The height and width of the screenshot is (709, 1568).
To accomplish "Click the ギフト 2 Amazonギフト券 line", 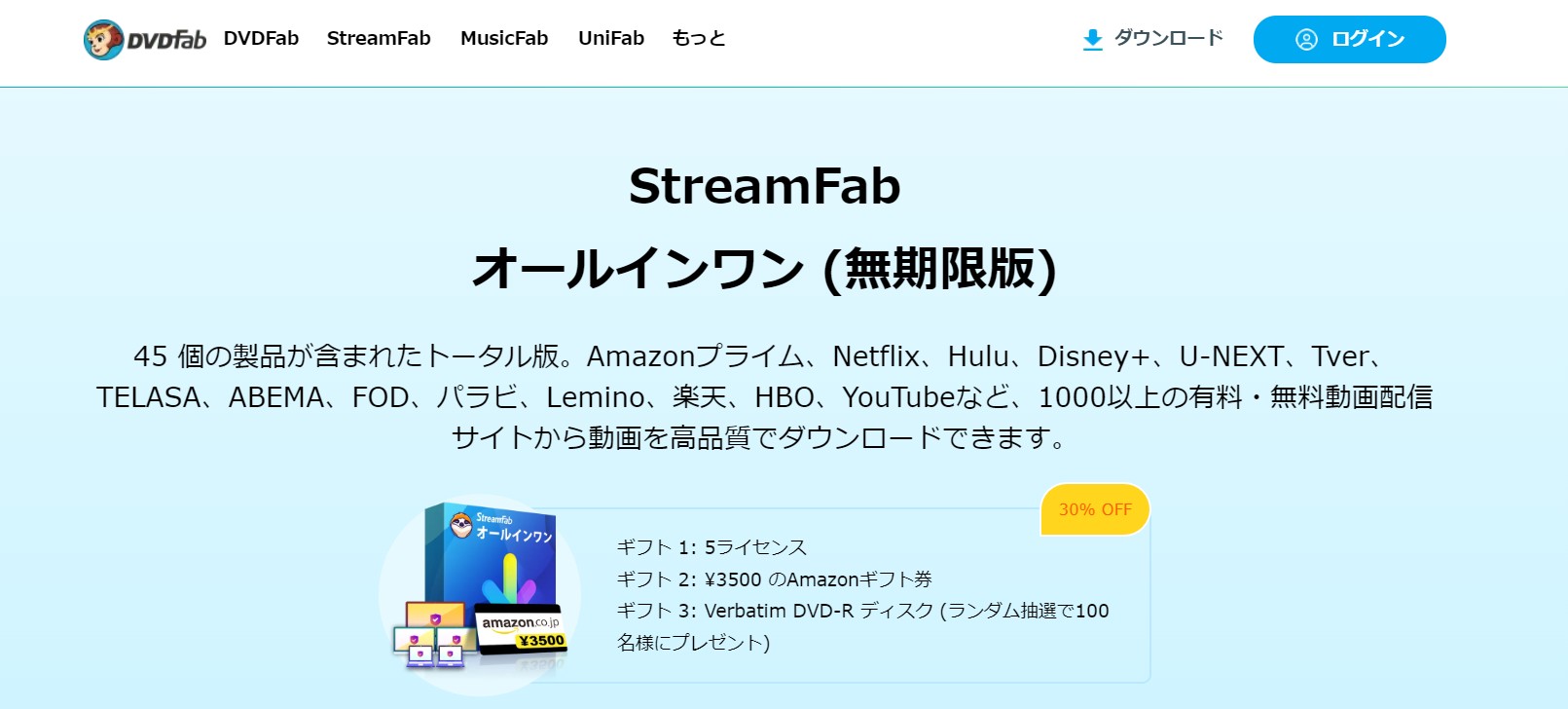I will click(x=774, y=579).
